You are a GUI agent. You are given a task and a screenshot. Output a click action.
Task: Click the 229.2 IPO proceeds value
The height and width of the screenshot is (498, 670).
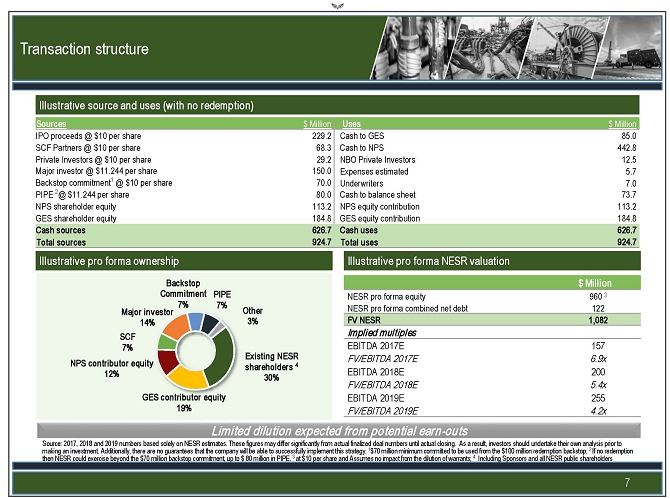[321, 136]
